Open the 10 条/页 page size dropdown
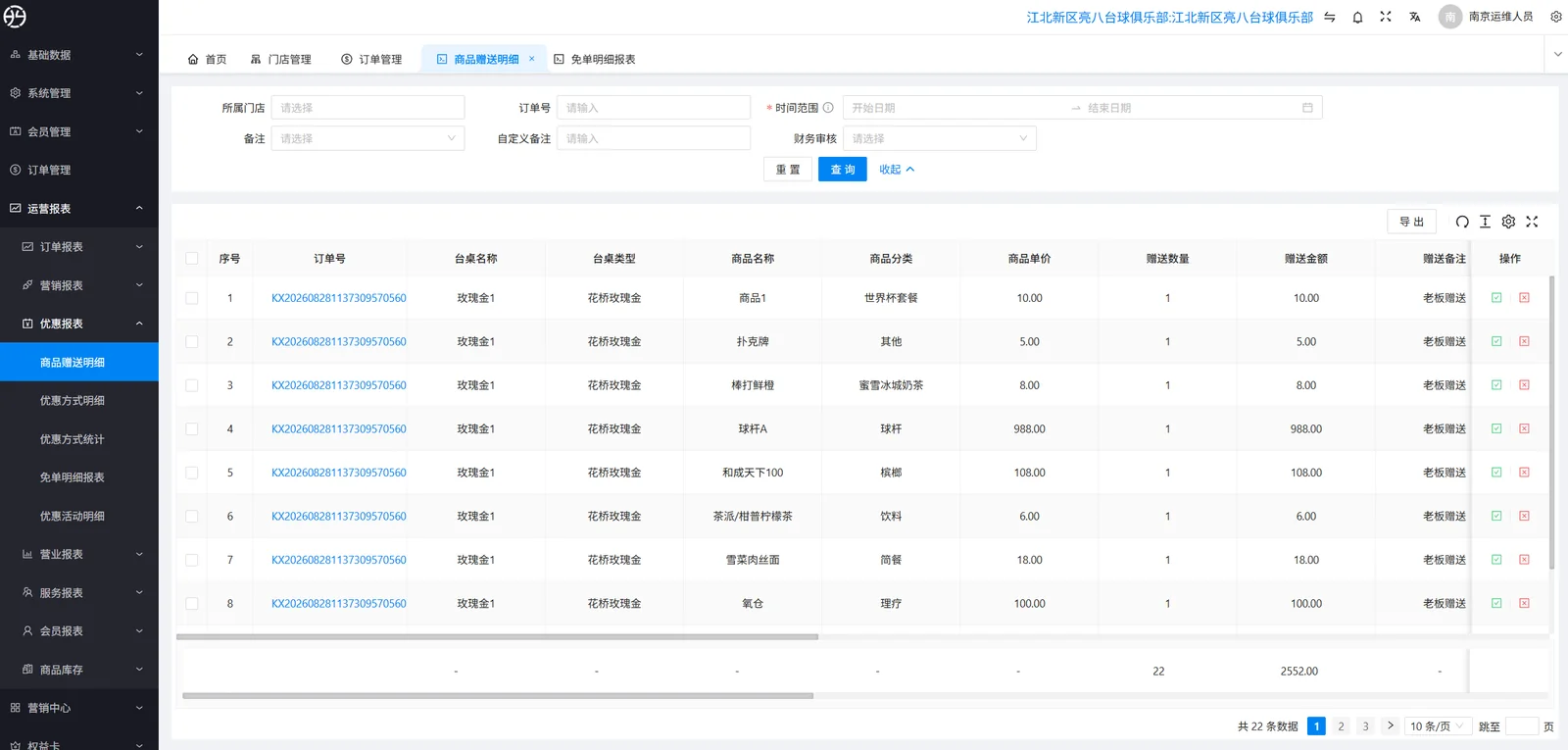Viewport: 1568px width, 750px height. (1437, 726)
